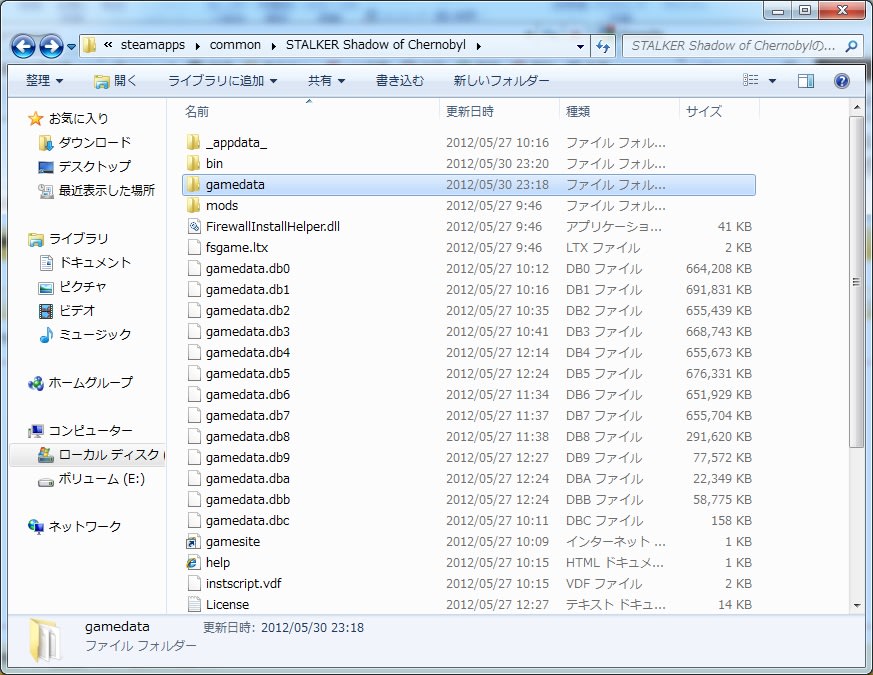873x675 pixels.
Task: Select the gamedata.db8 file name
Action: [x=248, y=437]
